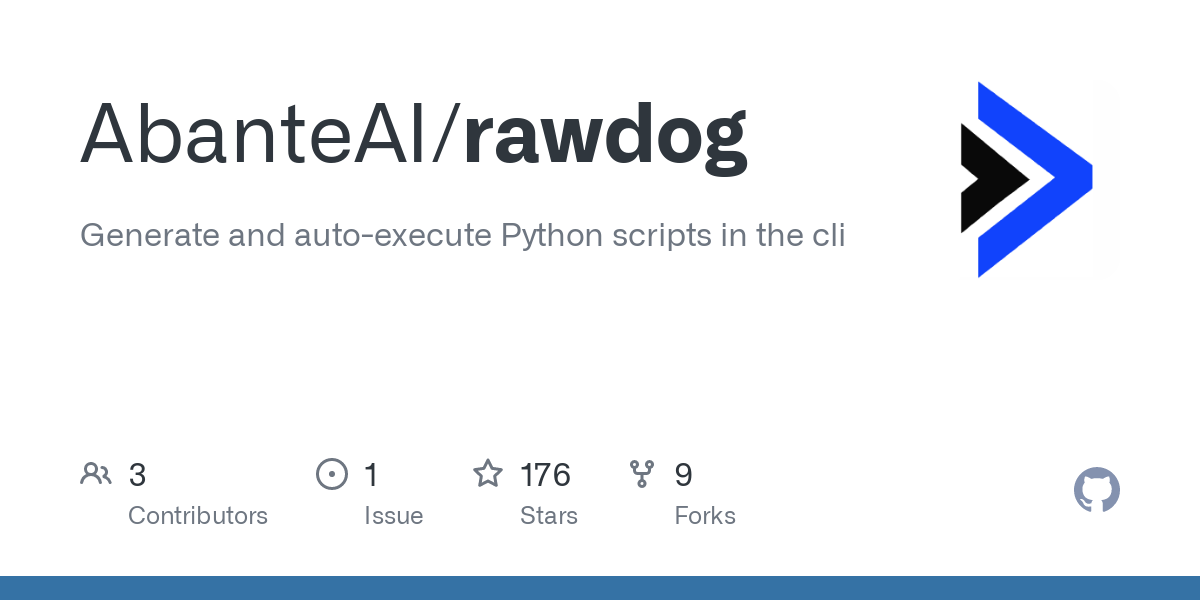Click the Contributors label
This screenshot has height=600, width=1200.
coord(198,516)
